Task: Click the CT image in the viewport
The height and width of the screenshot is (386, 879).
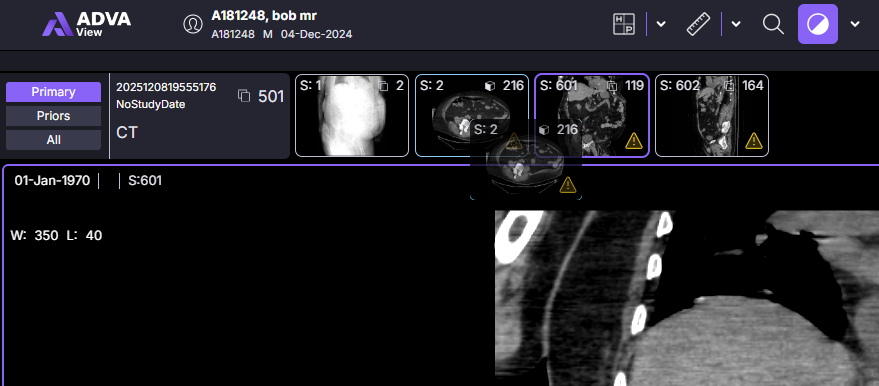Action: coord(687,298)
